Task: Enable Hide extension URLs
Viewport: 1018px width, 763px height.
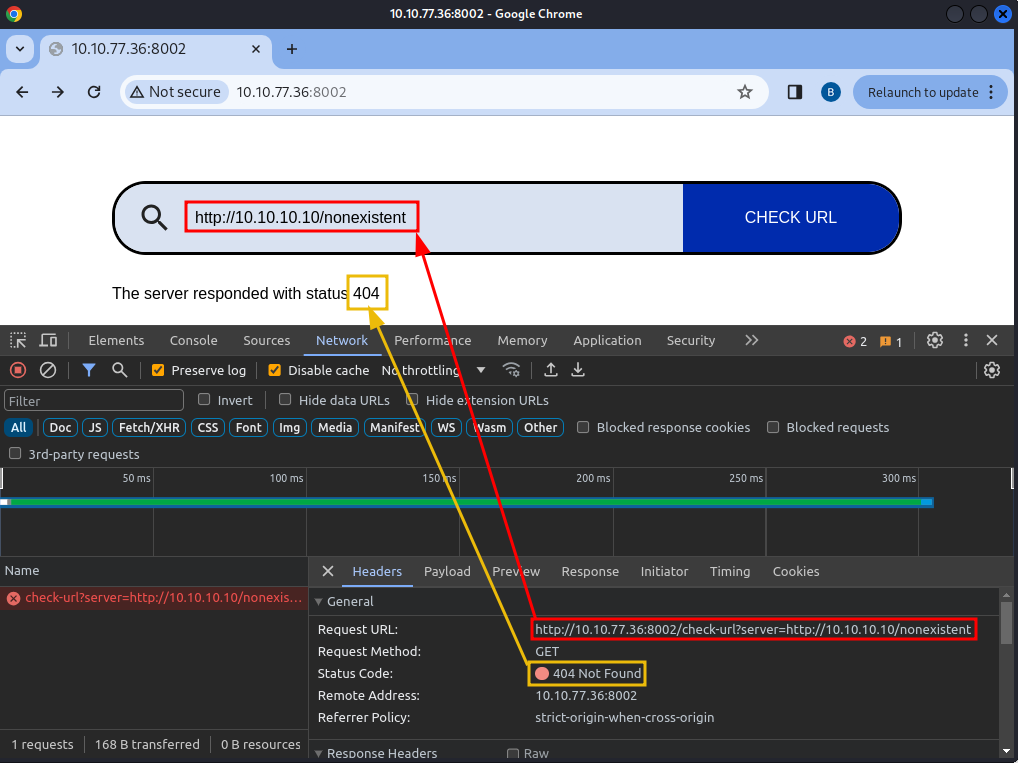Action: point(412,399)
